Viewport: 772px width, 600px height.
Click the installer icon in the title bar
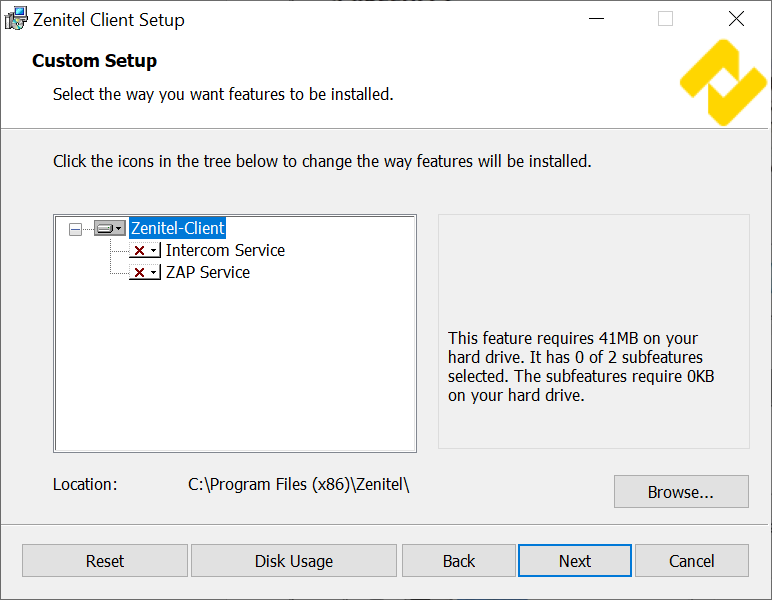[16, 19]
